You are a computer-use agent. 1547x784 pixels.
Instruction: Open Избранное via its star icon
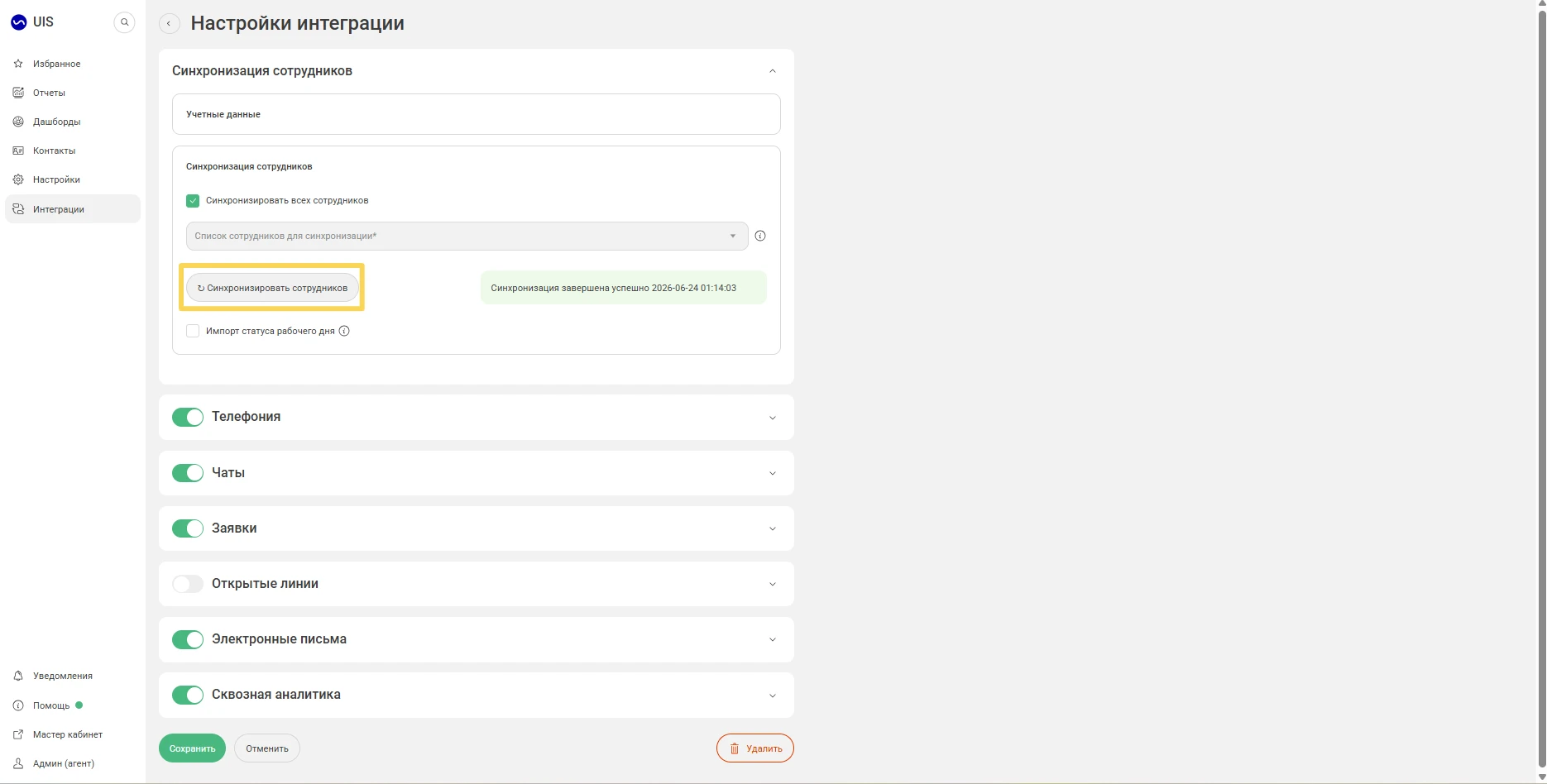click(x=18, y=64)
